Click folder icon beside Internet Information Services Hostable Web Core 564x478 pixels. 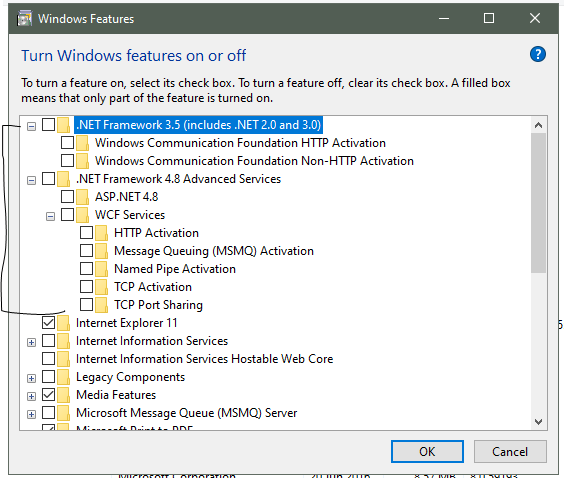point(64,359)
